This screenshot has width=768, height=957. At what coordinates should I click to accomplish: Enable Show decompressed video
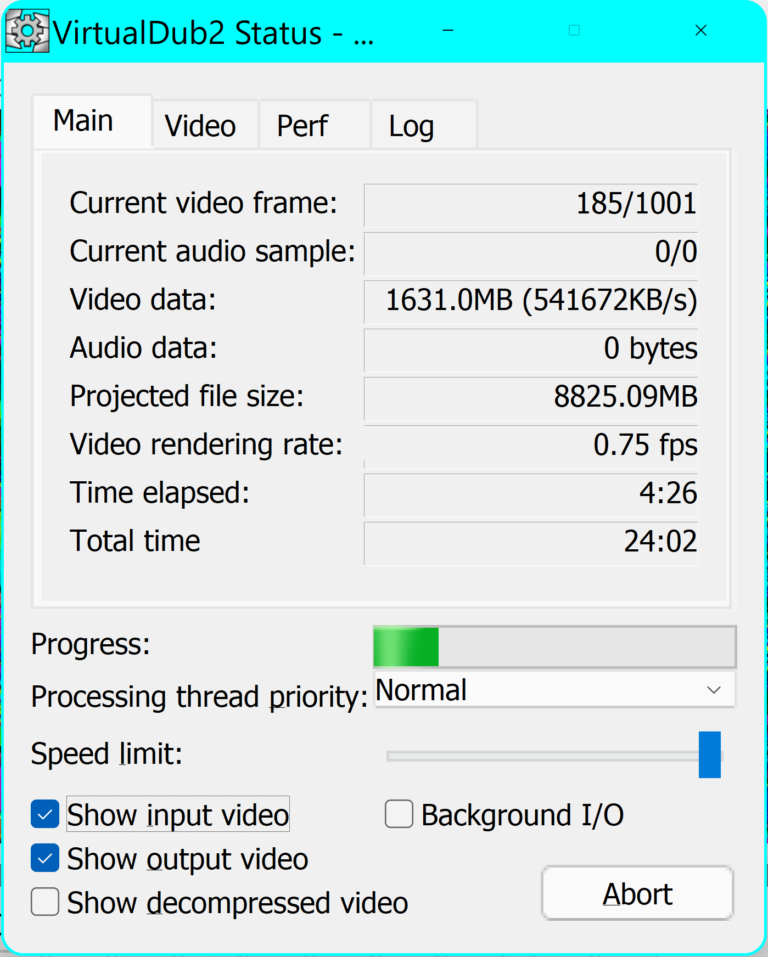pos(45,903)
